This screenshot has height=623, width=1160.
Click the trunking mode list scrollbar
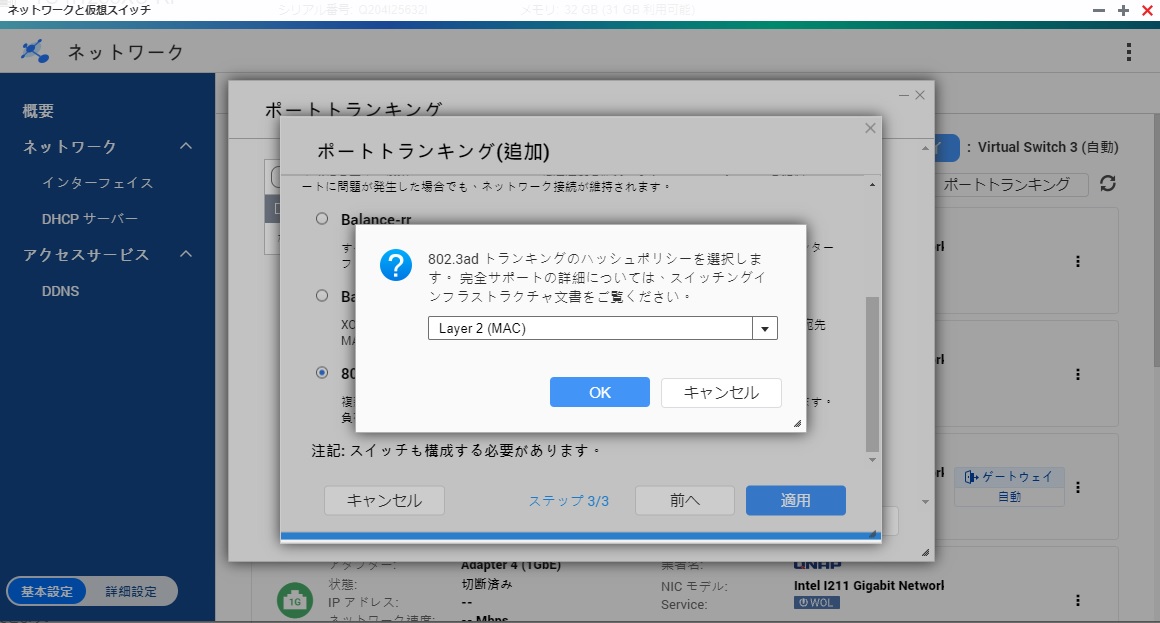pos(872,370)
